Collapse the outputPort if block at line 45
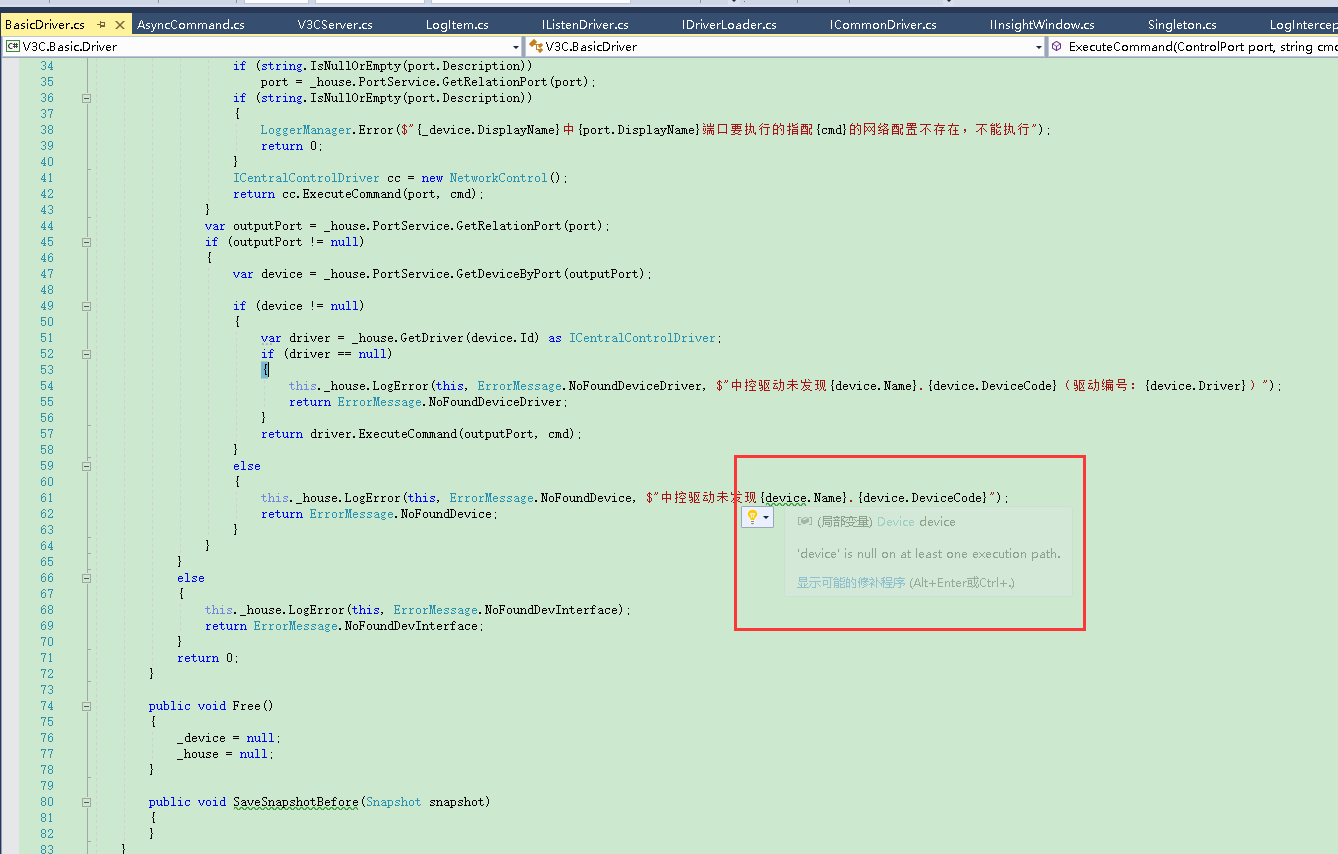This screenshot has width=1338, height=854. point(86,242)
